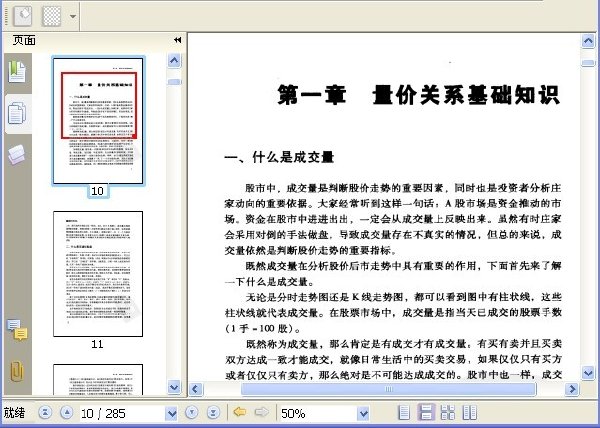Switch to continuous page layout
The height and width of the screenshot is (428, 600).
426,413
